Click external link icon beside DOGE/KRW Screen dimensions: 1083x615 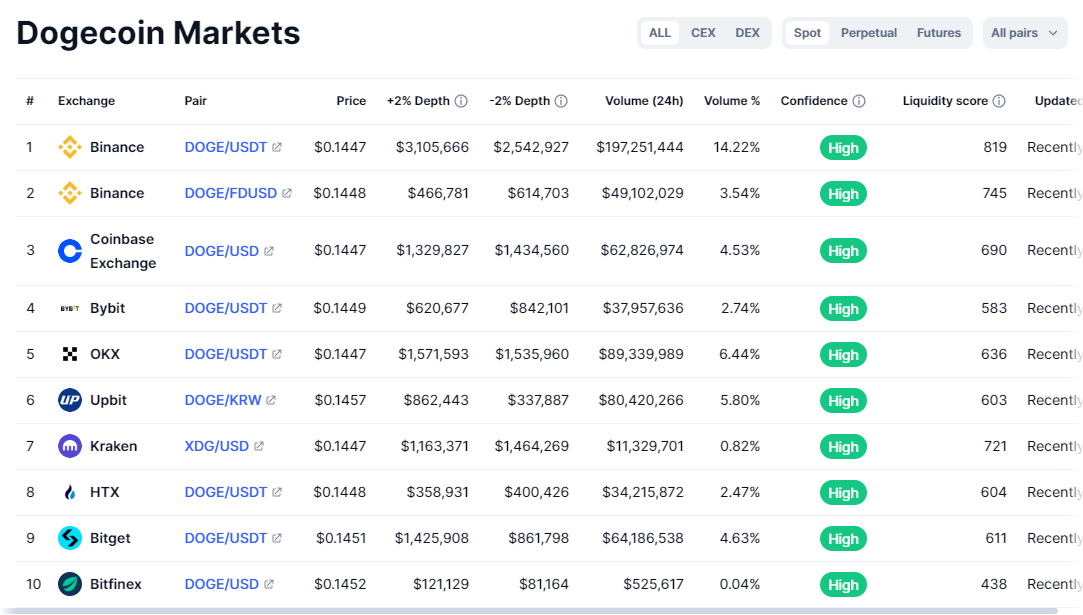(271, 400)
